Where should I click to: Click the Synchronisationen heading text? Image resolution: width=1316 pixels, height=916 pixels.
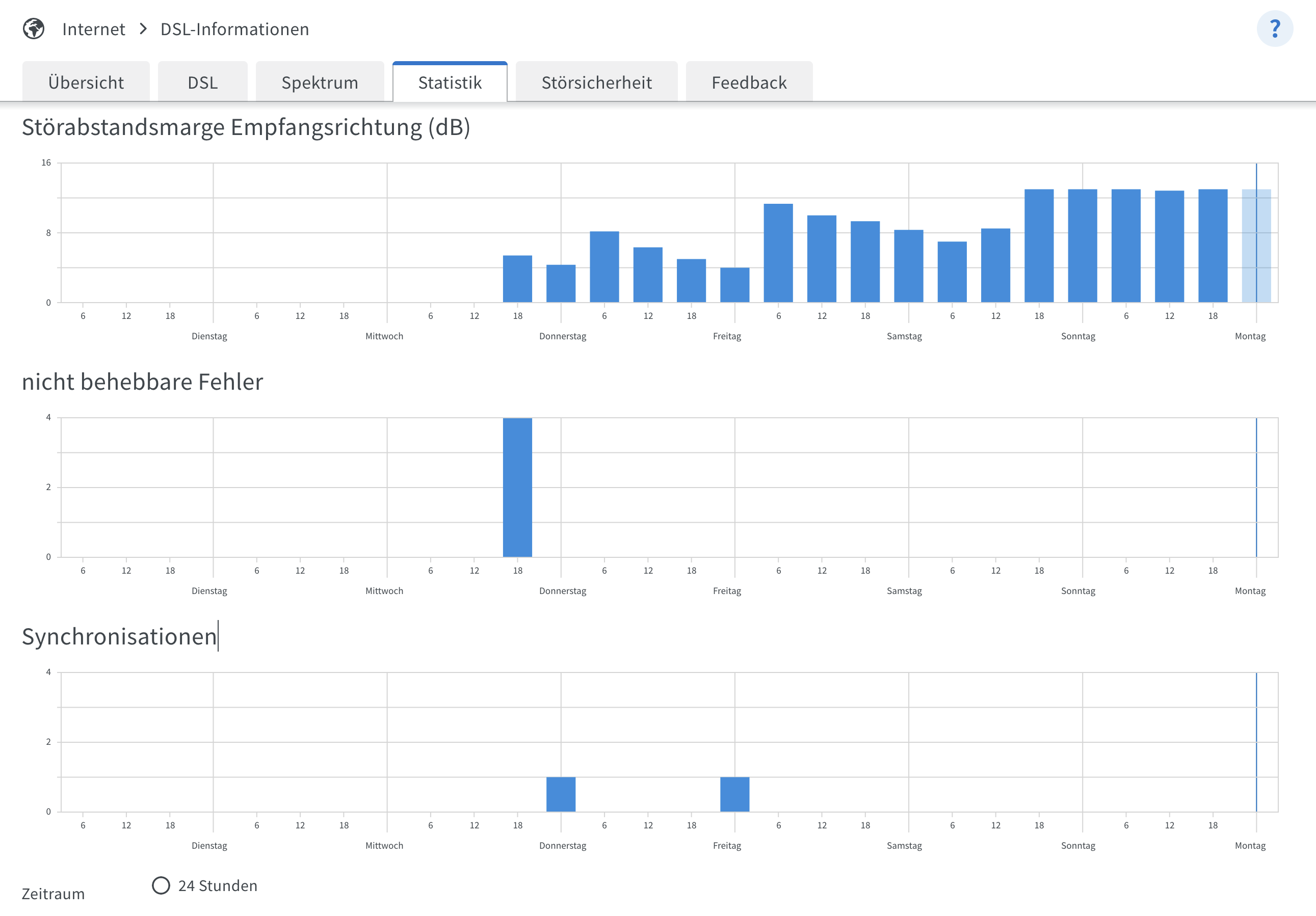pos(119,636)
